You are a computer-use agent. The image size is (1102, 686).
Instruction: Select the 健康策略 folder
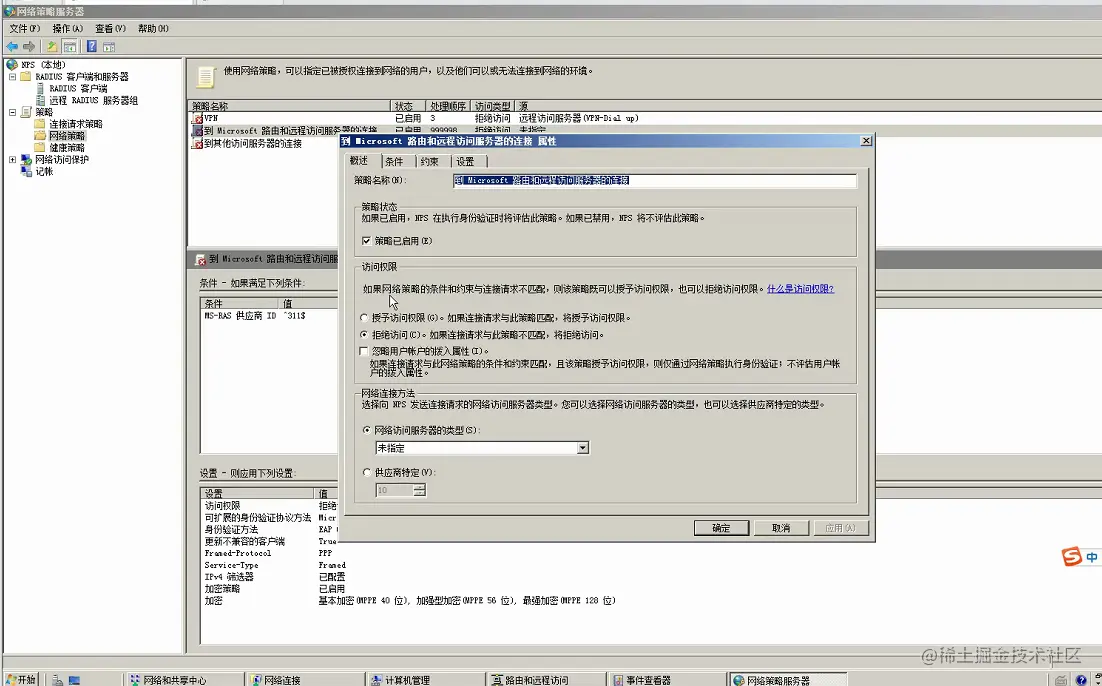[67, 148]
